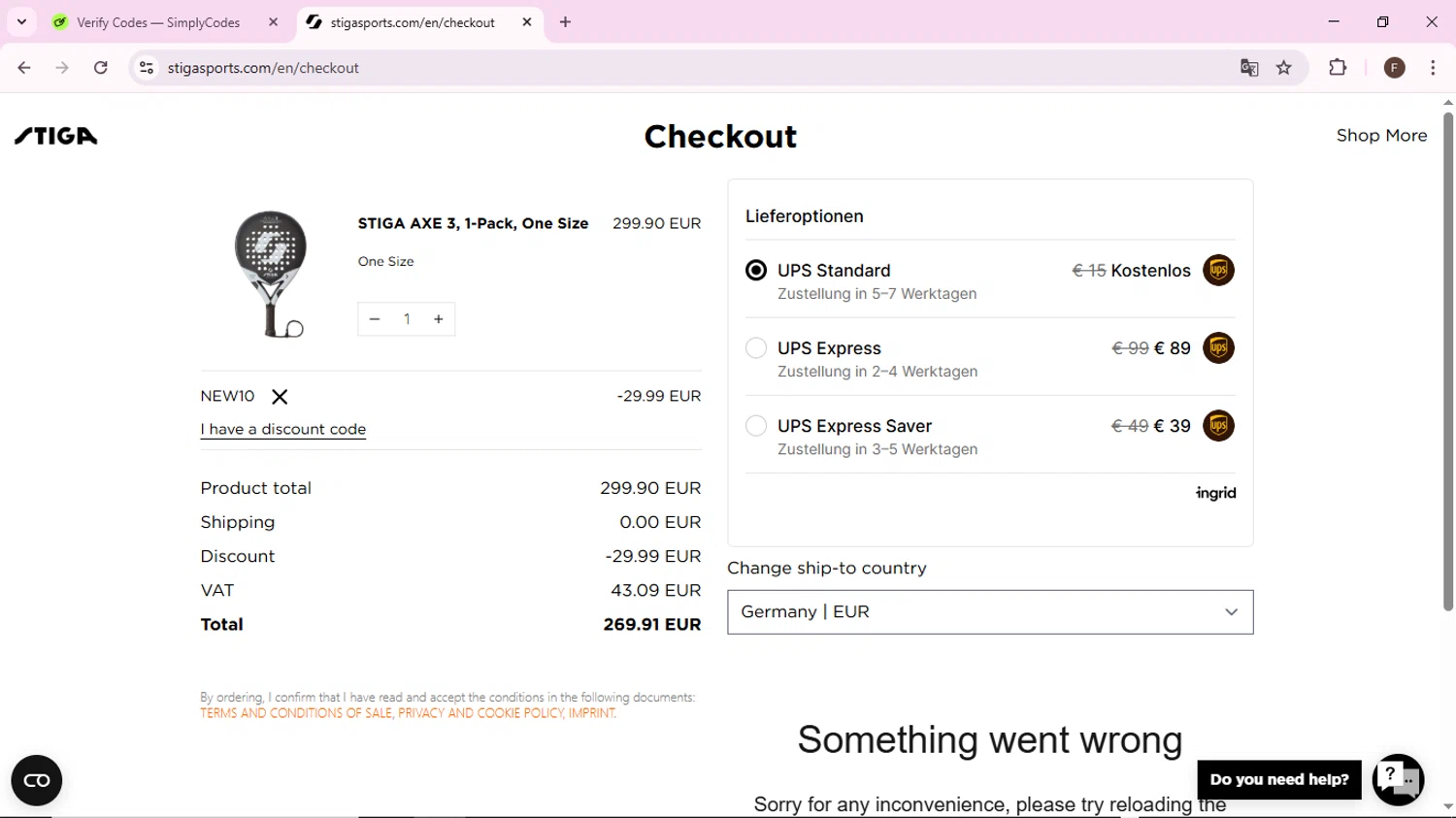Click UPS logo next to UPS Standard
Image resolution: width=1456 pixels, height=818 pixels.
(1218, 271)
